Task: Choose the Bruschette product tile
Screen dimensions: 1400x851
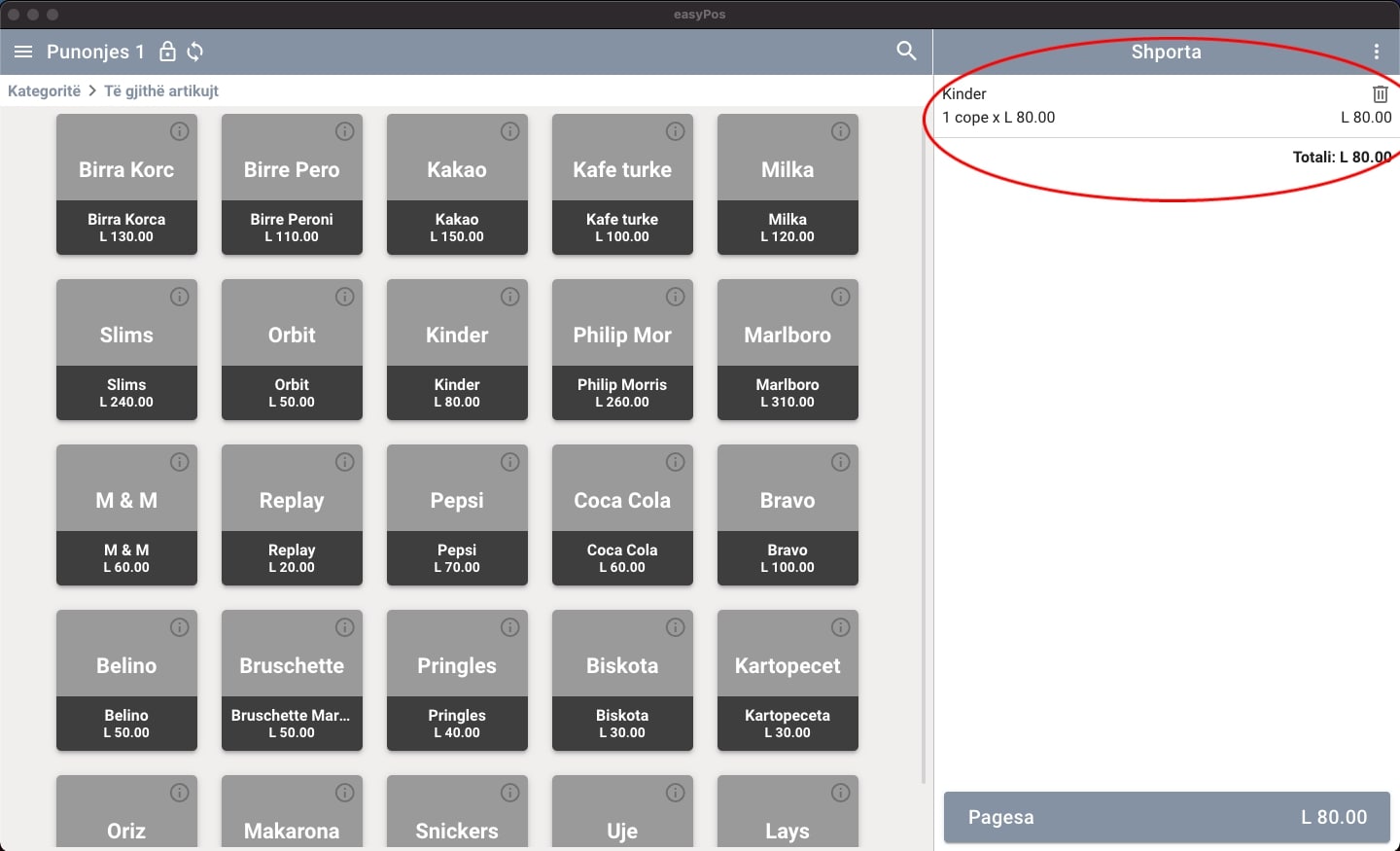Action: pyautogui.click(x=292, y=681)
